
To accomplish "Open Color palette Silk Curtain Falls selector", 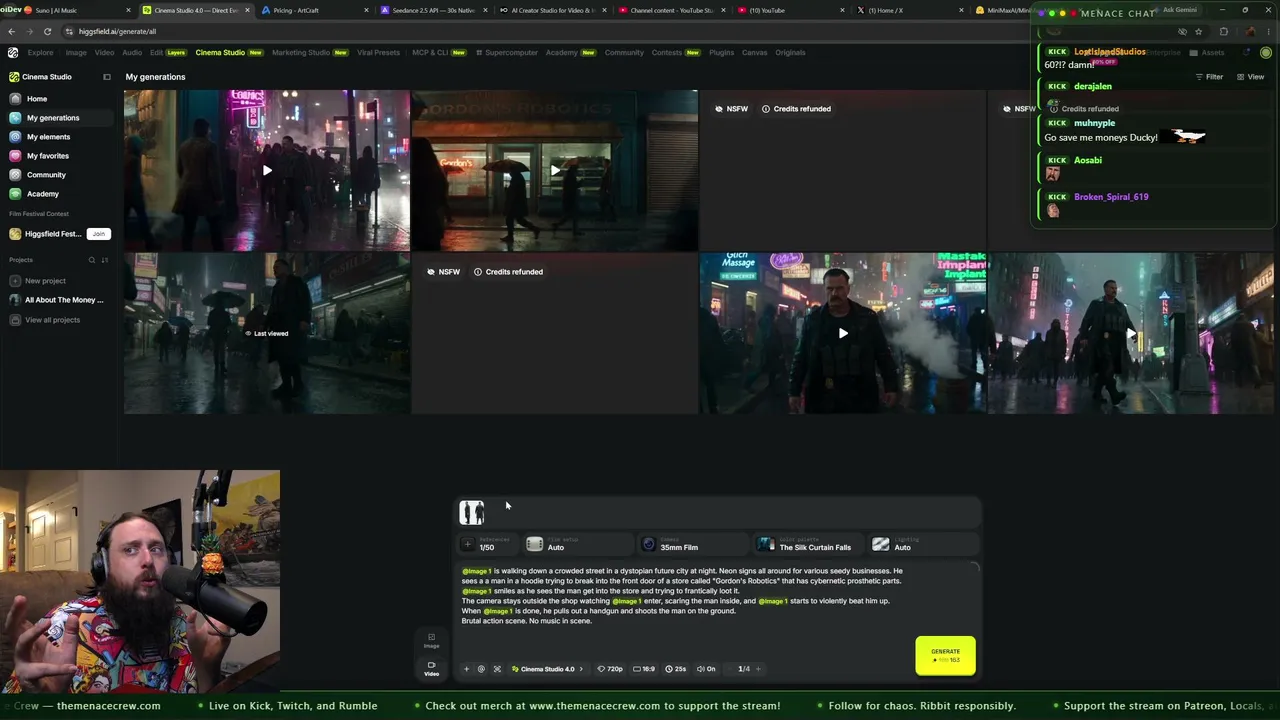I will 809,544.
